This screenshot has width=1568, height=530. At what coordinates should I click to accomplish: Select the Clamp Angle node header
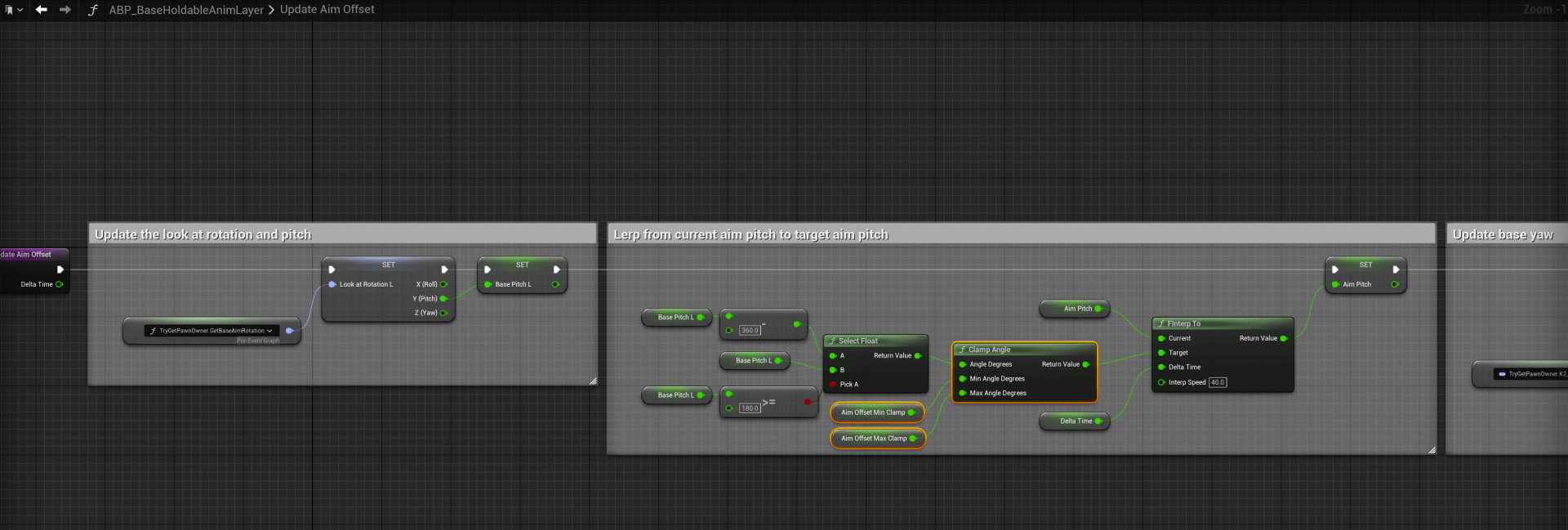[x=989, y=350]
